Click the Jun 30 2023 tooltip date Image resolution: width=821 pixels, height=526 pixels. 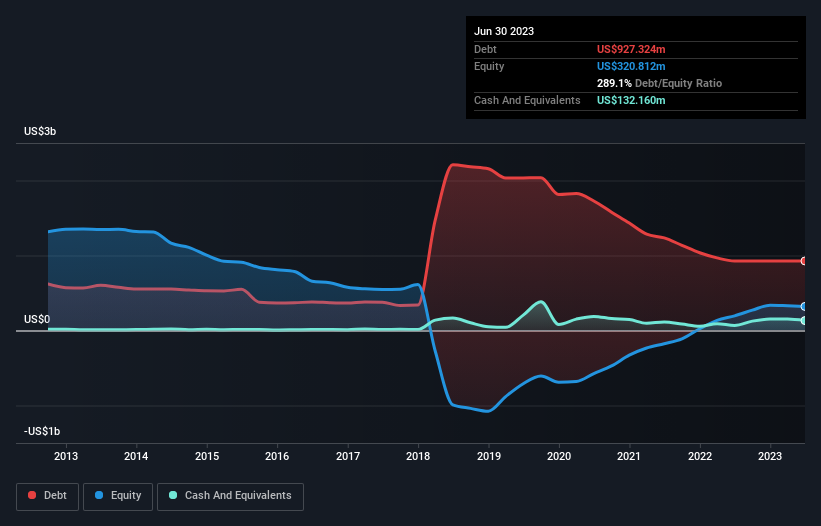(x=504, y=31)
